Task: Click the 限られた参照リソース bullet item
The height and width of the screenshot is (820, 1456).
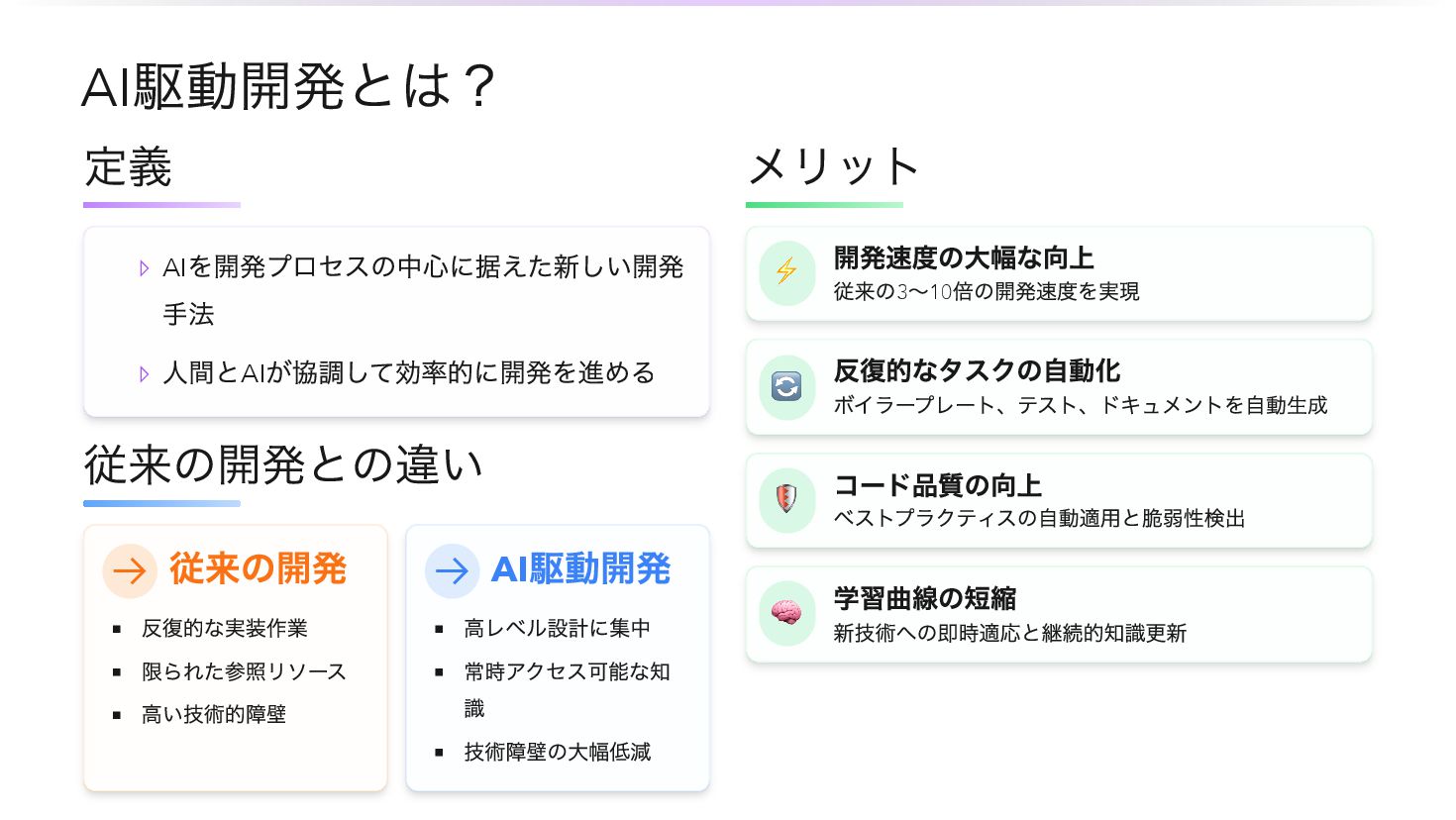Action: (x=244, y=671)
